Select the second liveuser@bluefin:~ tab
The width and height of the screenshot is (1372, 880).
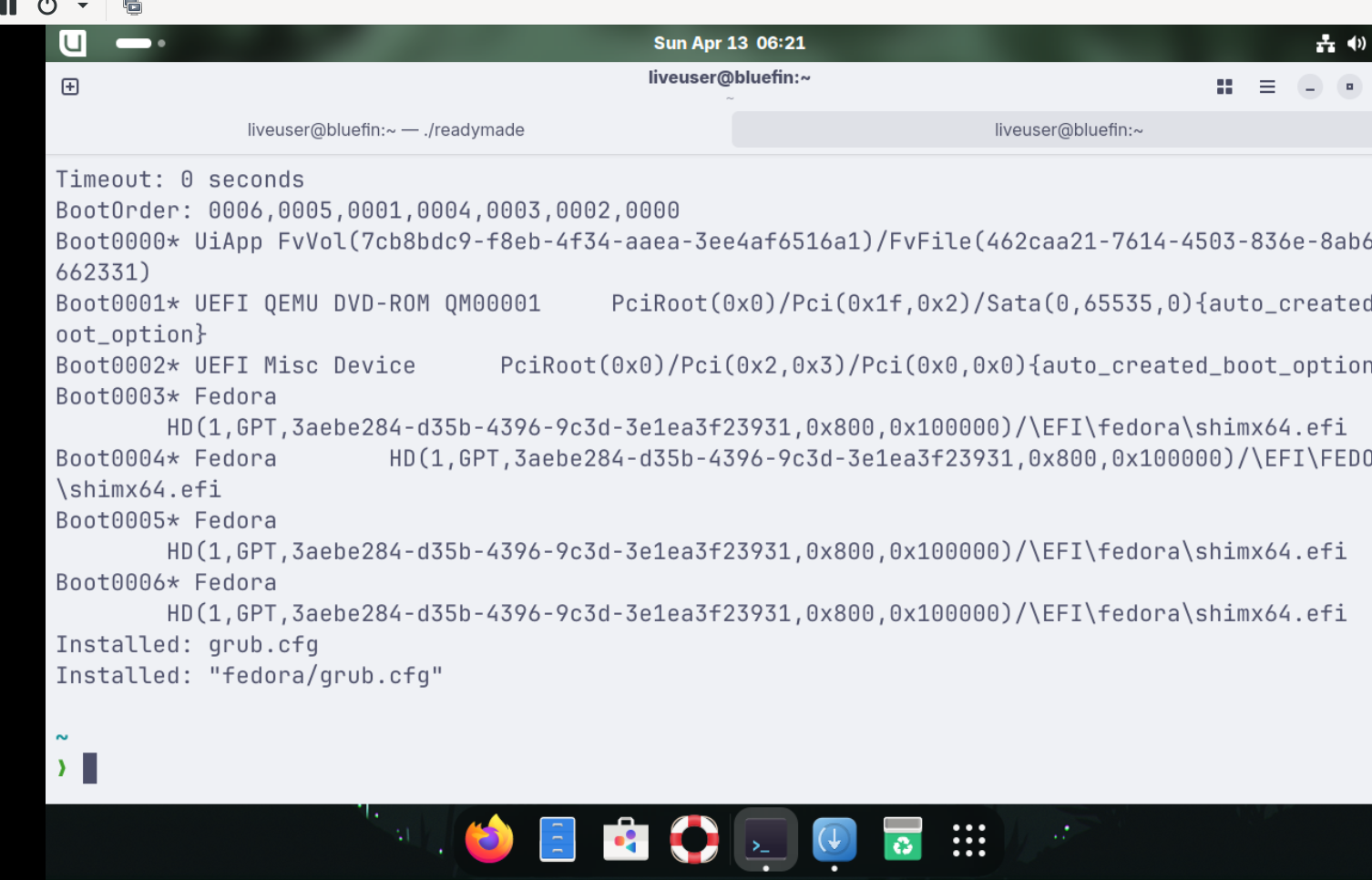1068,129
